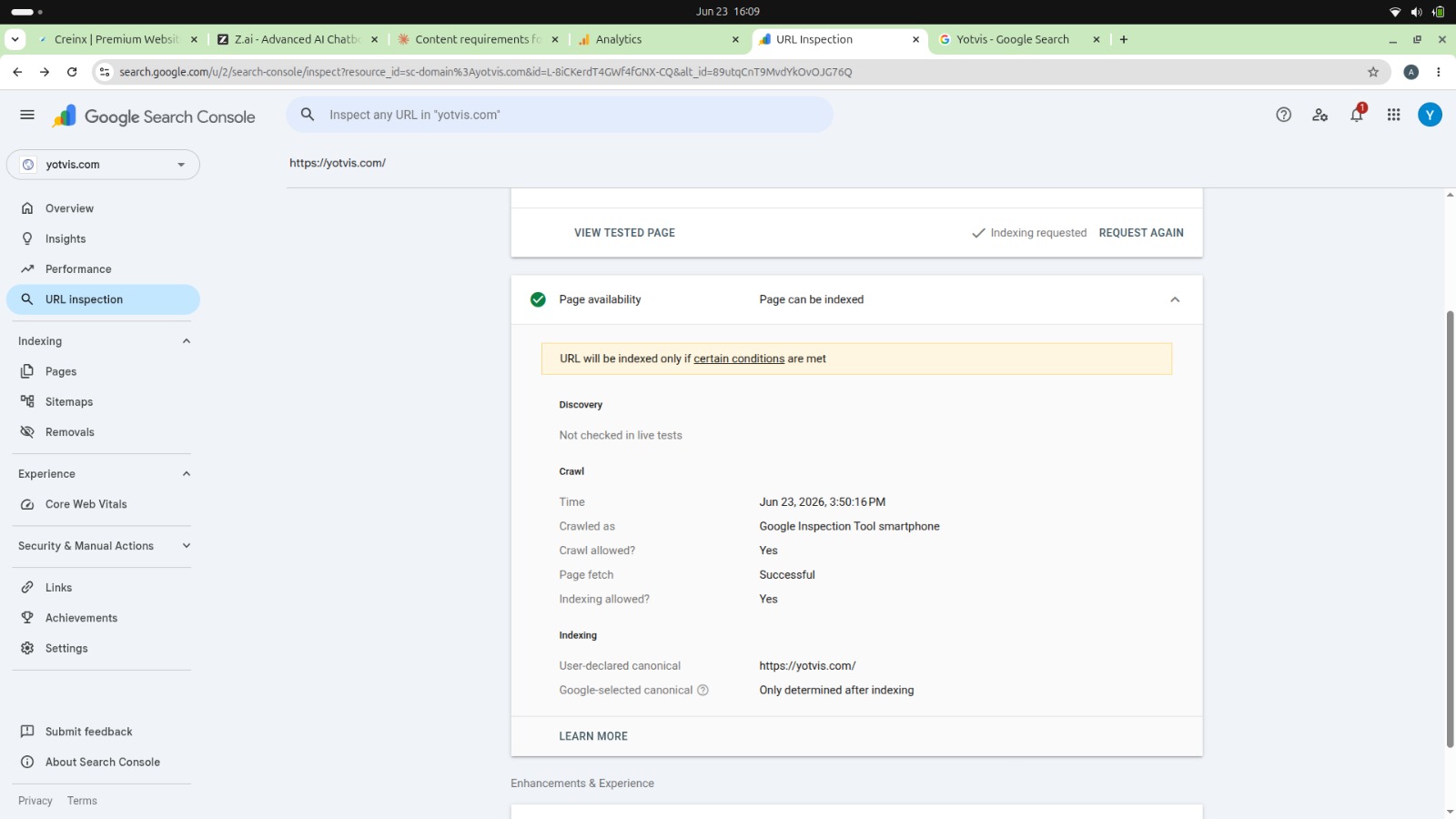Go back to previous page

(17, 72)
